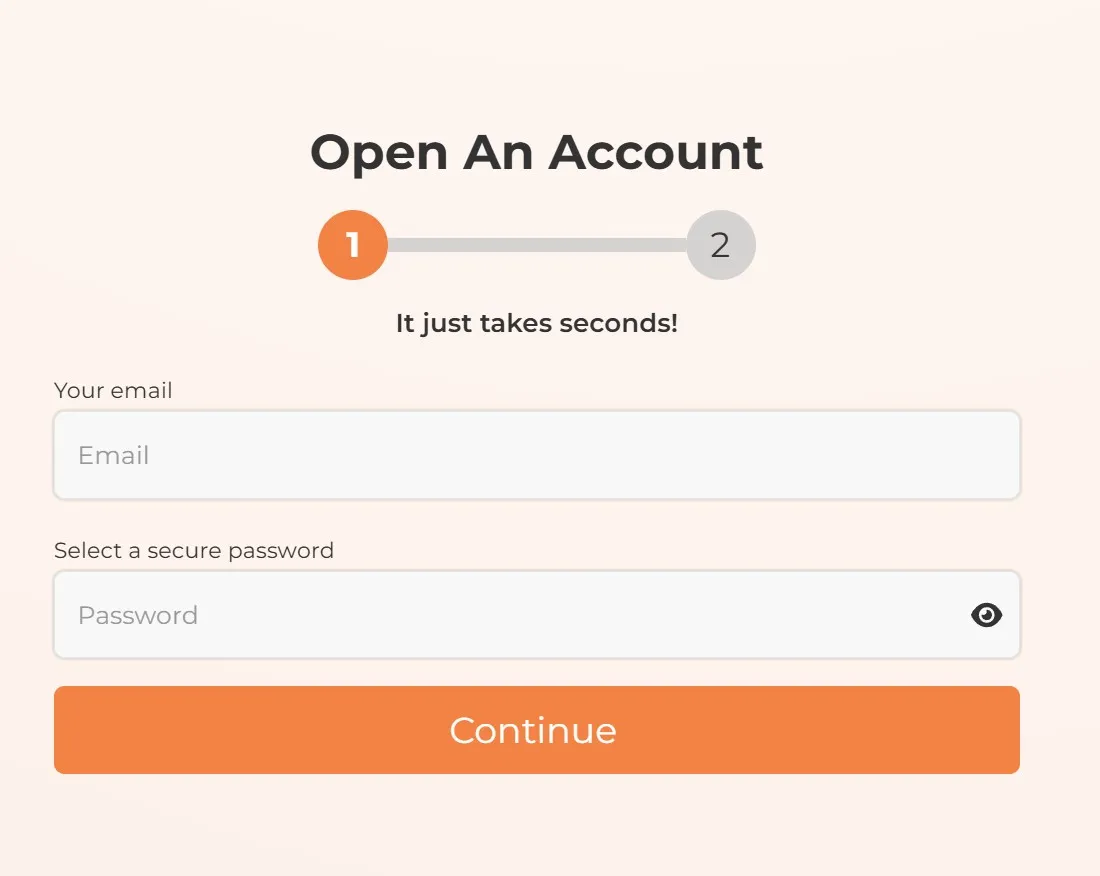Jump to the step 2 indicator
Screen dimensions: 1100x876
click(720, 245)
